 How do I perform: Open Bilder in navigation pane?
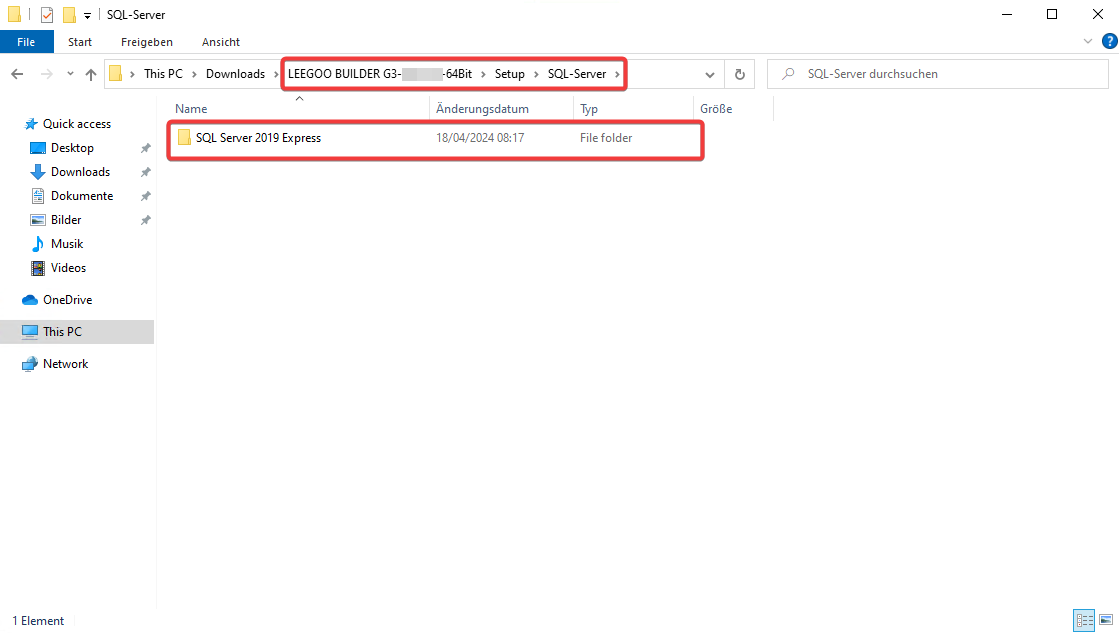(66, 220)
